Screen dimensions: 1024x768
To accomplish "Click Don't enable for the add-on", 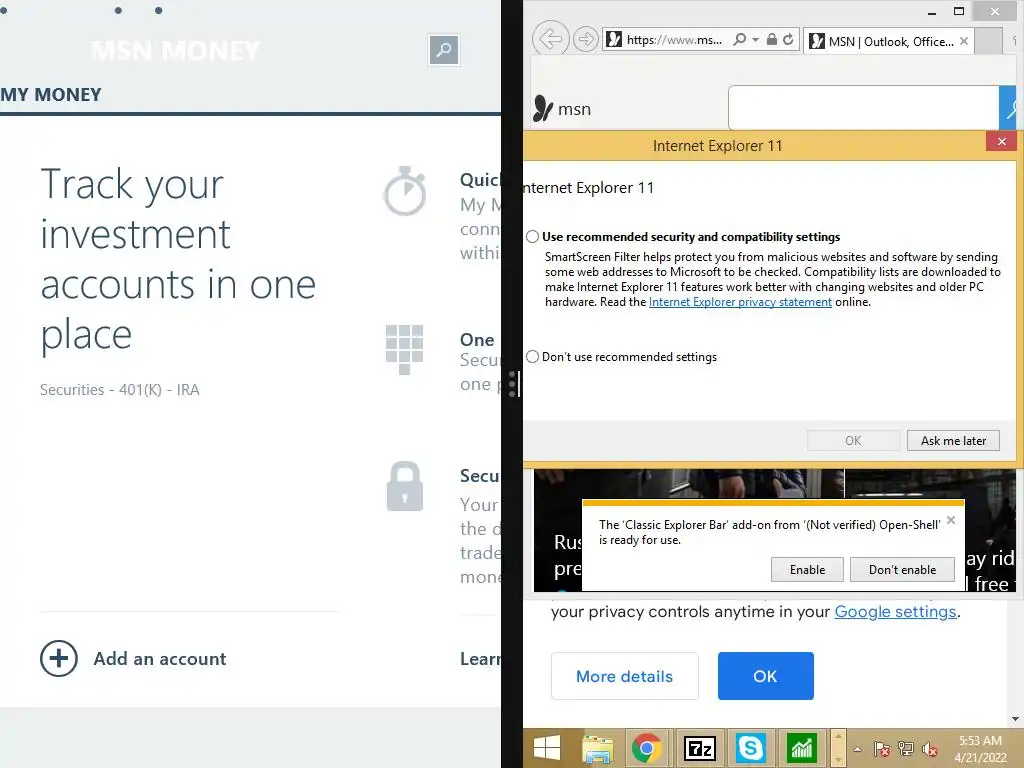I will point(902,569).
